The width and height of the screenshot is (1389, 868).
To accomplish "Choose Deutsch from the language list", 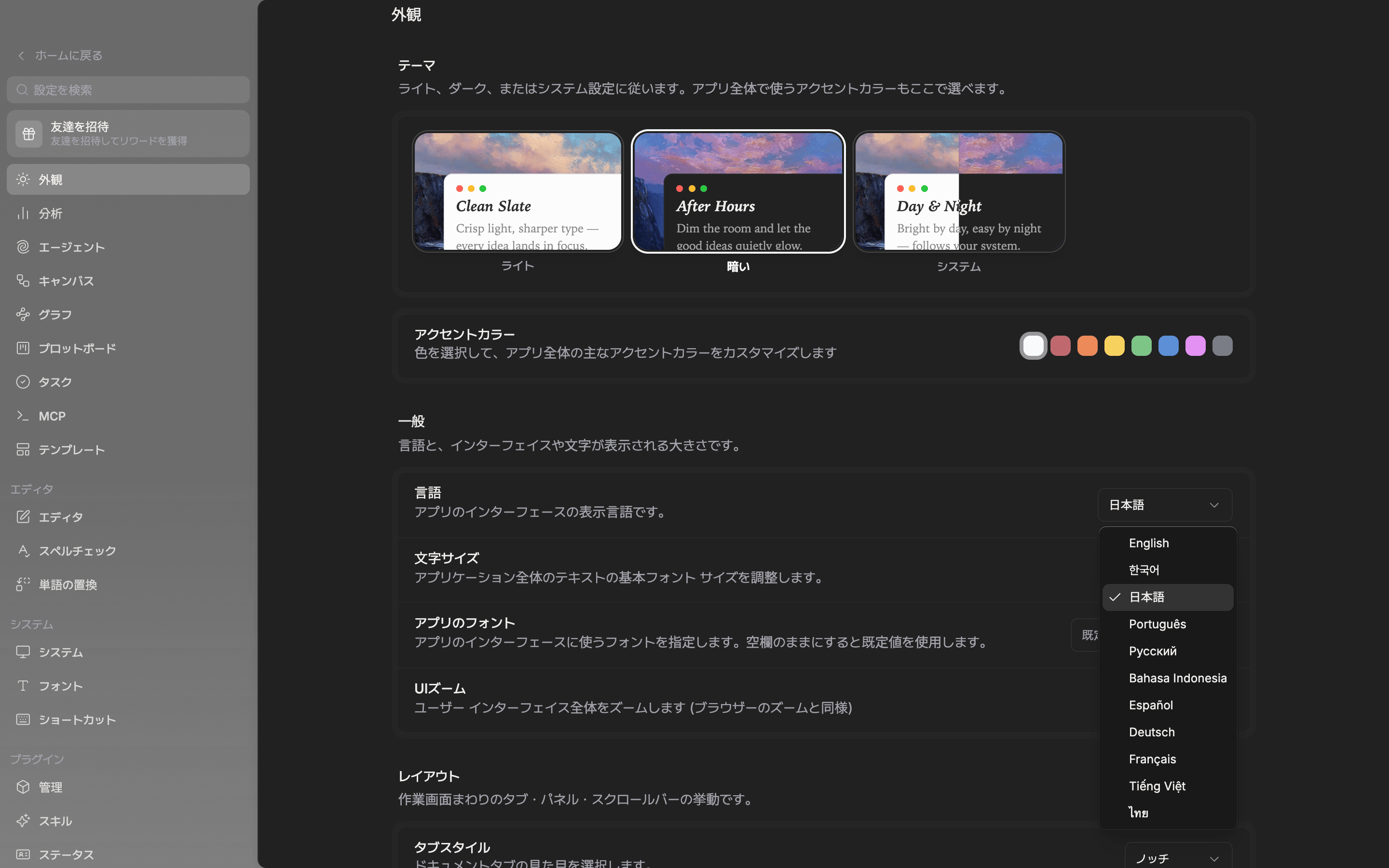I will pos(1168,732).
